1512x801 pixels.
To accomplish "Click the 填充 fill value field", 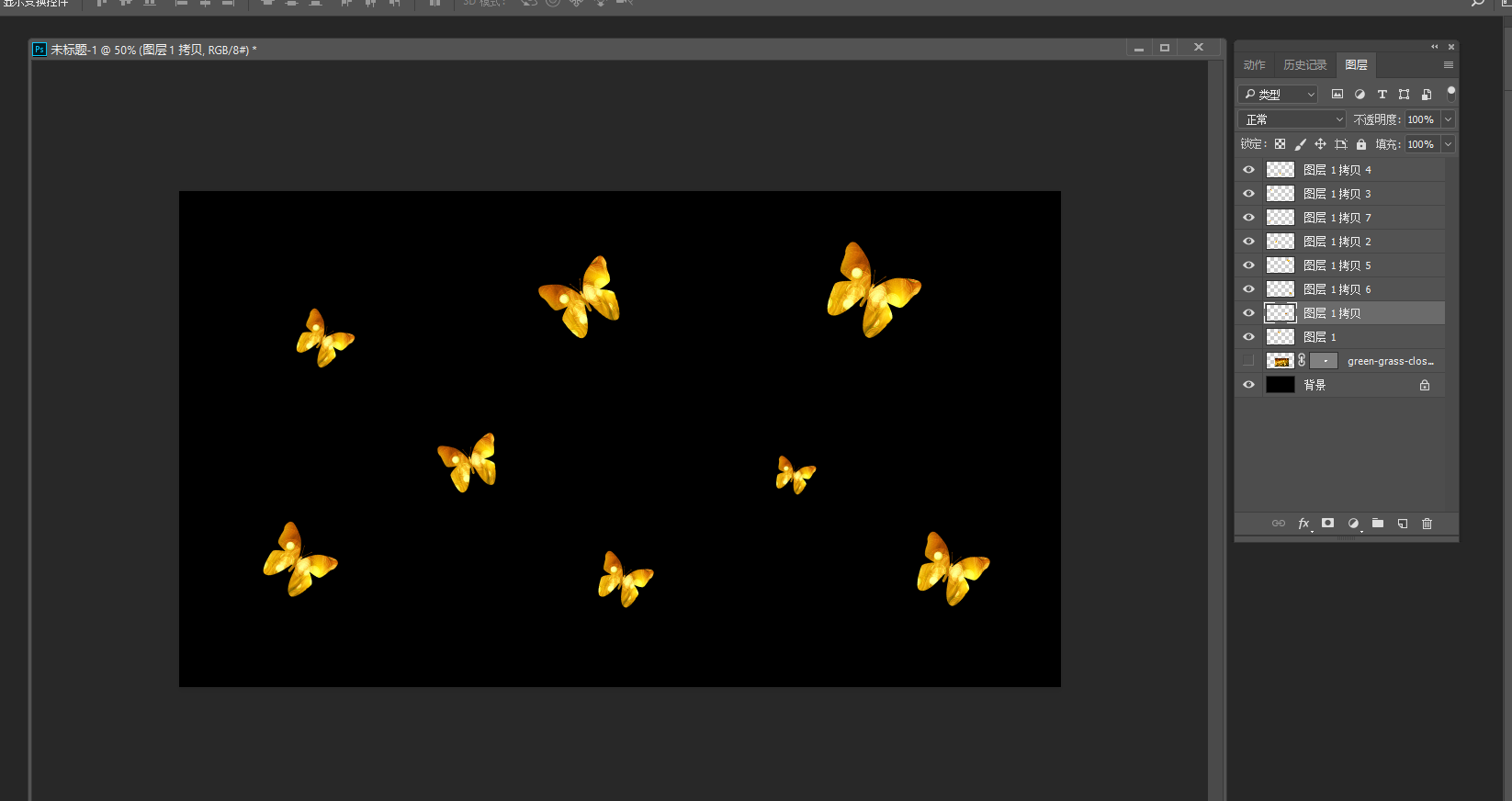I will (1422, 144).
